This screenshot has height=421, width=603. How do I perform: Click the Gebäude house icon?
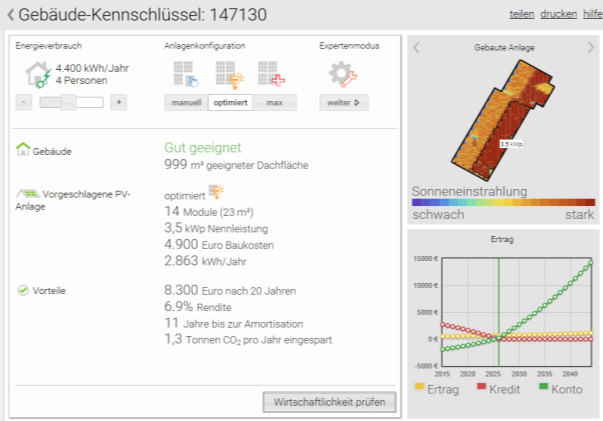coord(24,150)
